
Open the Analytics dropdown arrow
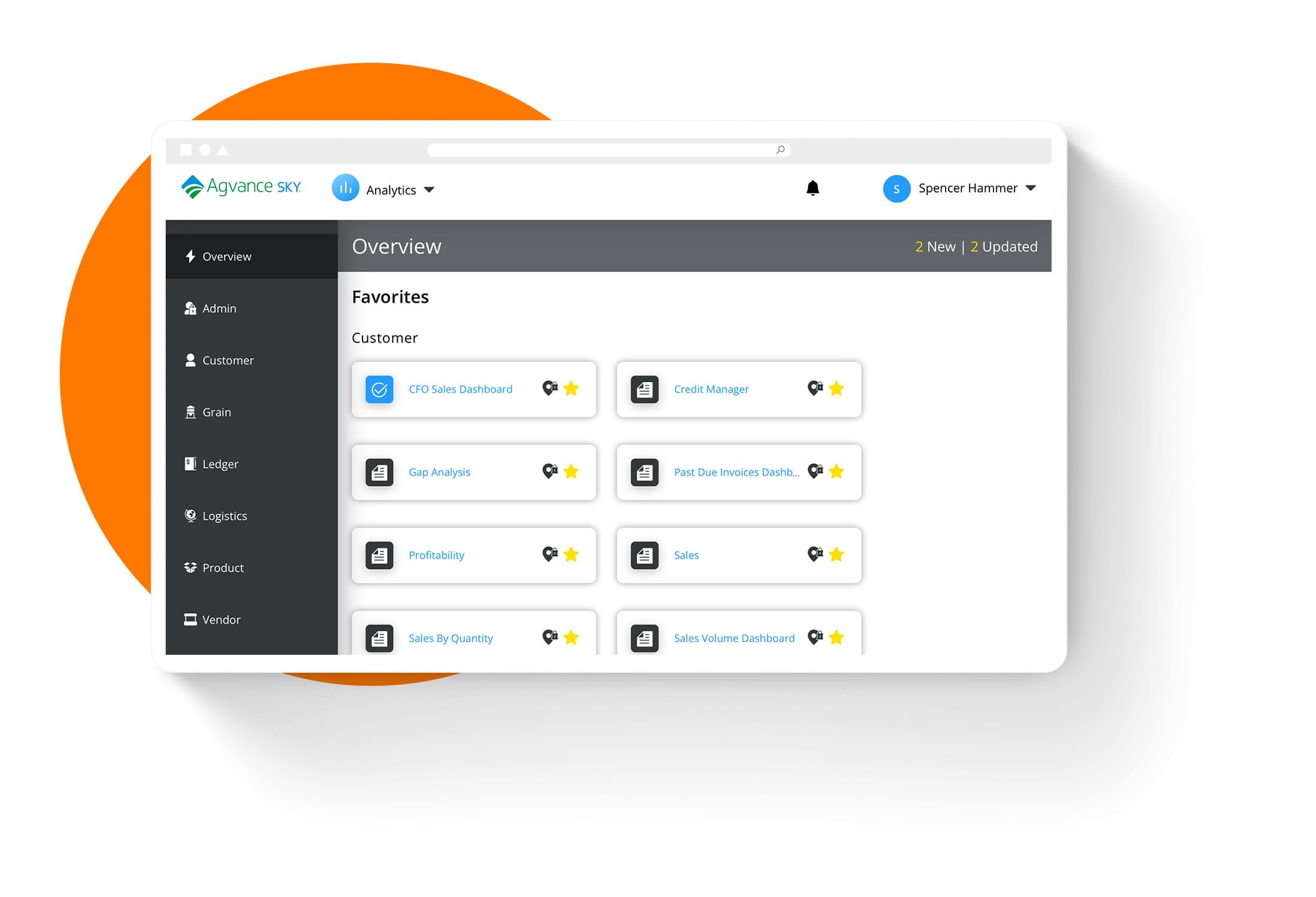[429, 190]
